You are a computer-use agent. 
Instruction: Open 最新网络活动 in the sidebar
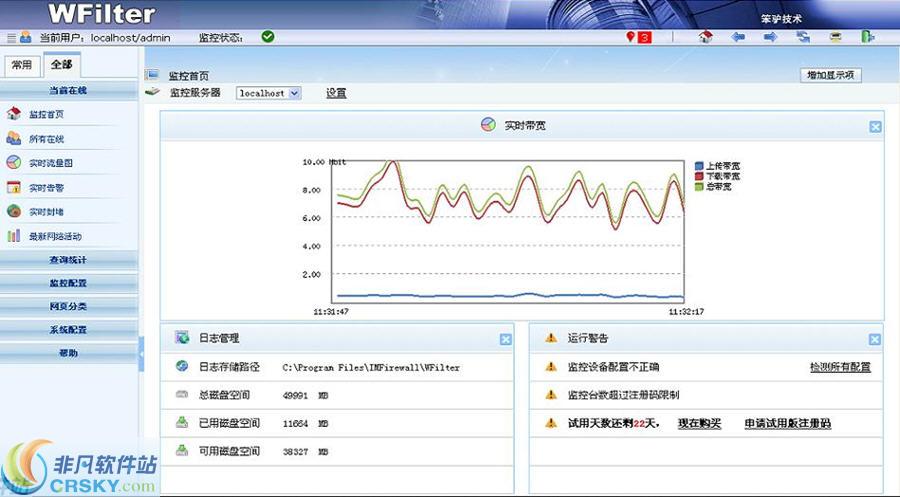55,236
